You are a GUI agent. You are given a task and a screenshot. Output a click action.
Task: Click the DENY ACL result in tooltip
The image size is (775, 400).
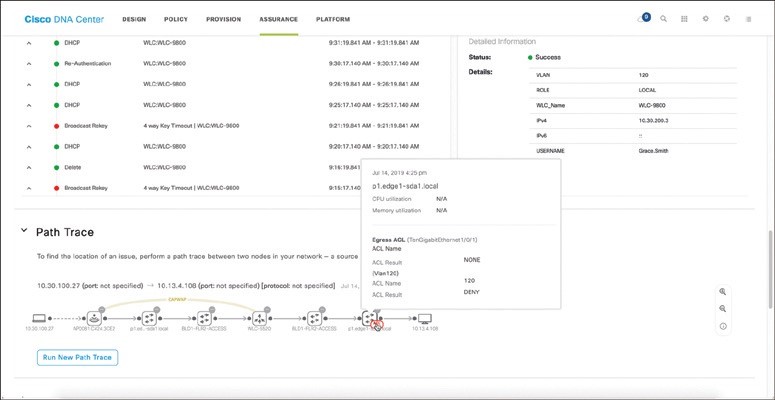472,292
